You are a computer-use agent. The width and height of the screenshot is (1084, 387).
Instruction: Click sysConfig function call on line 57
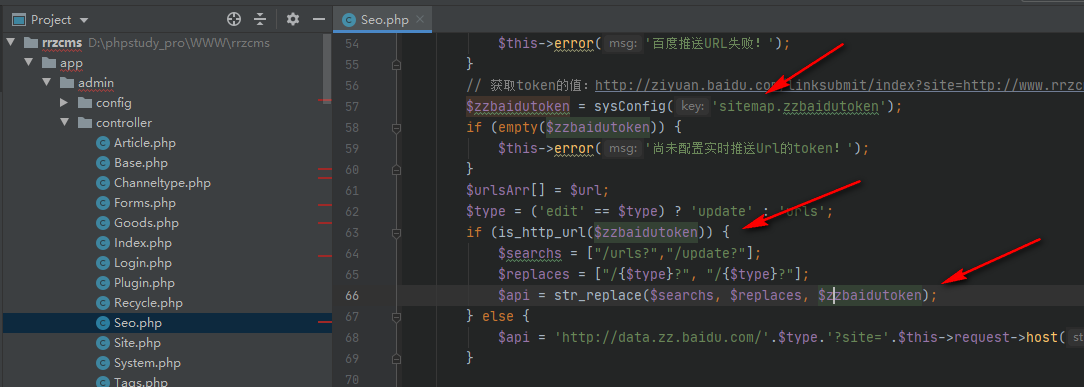click(x=631, y=106)
